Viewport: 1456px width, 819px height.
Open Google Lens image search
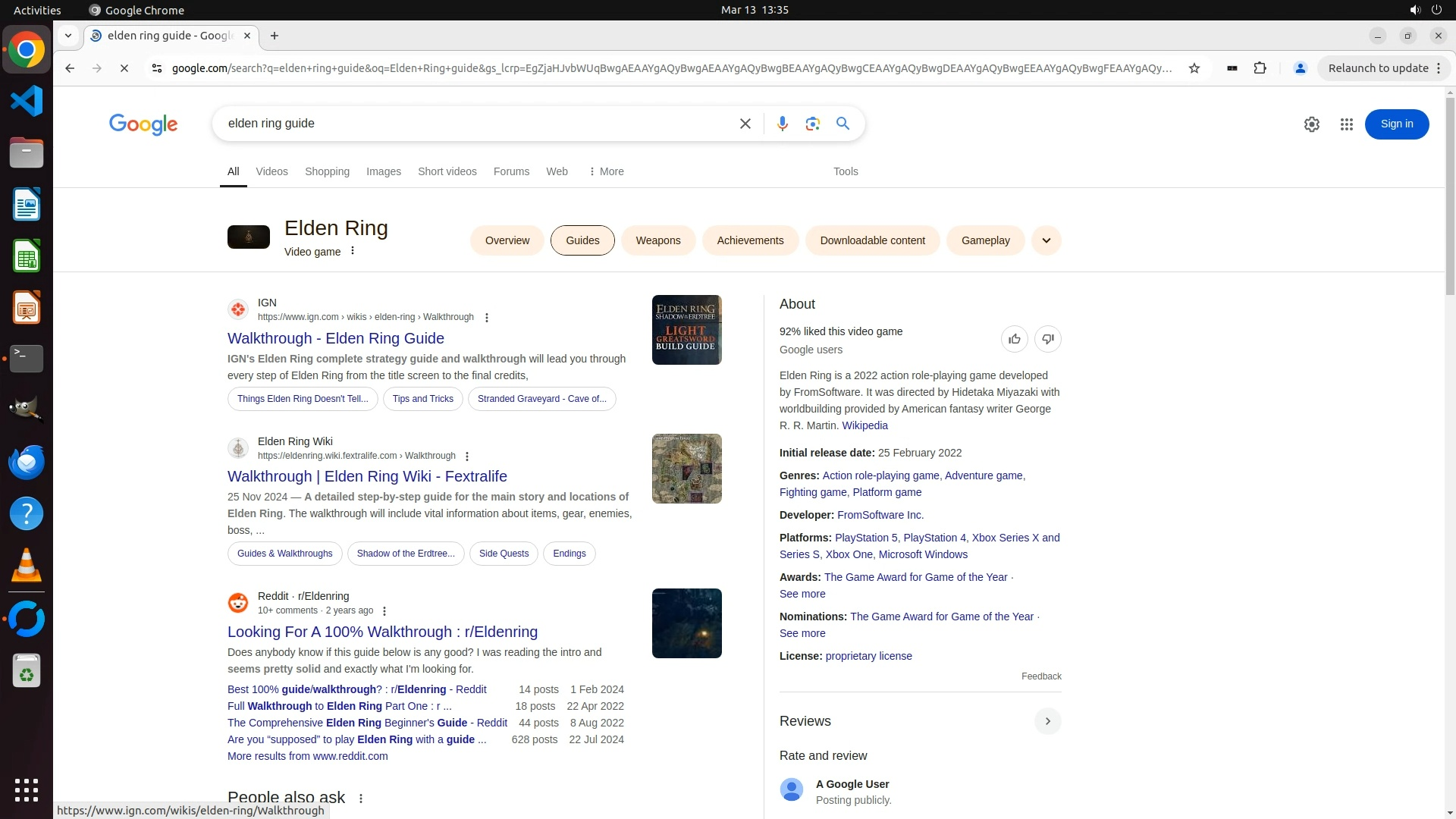(x=812, y=124)
